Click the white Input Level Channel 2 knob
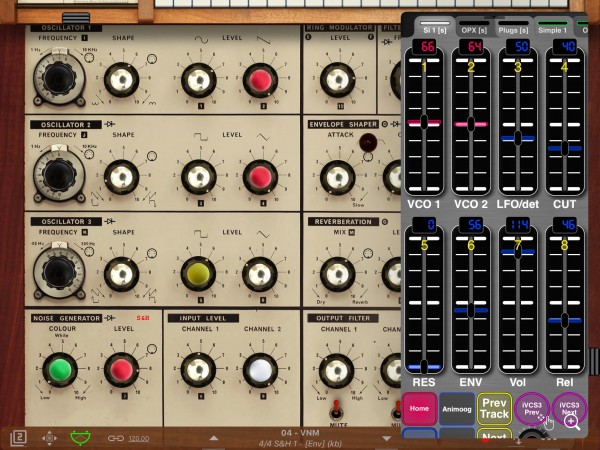The height and width of the screenshot is (450, 600). pyautogui.click(x=260, y=370)
